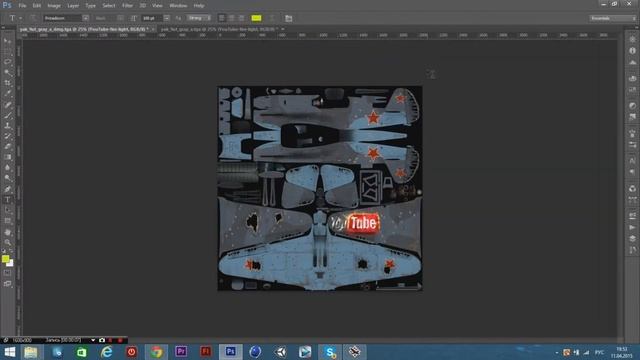Select the Dodge tool

(x=7, y=179)
